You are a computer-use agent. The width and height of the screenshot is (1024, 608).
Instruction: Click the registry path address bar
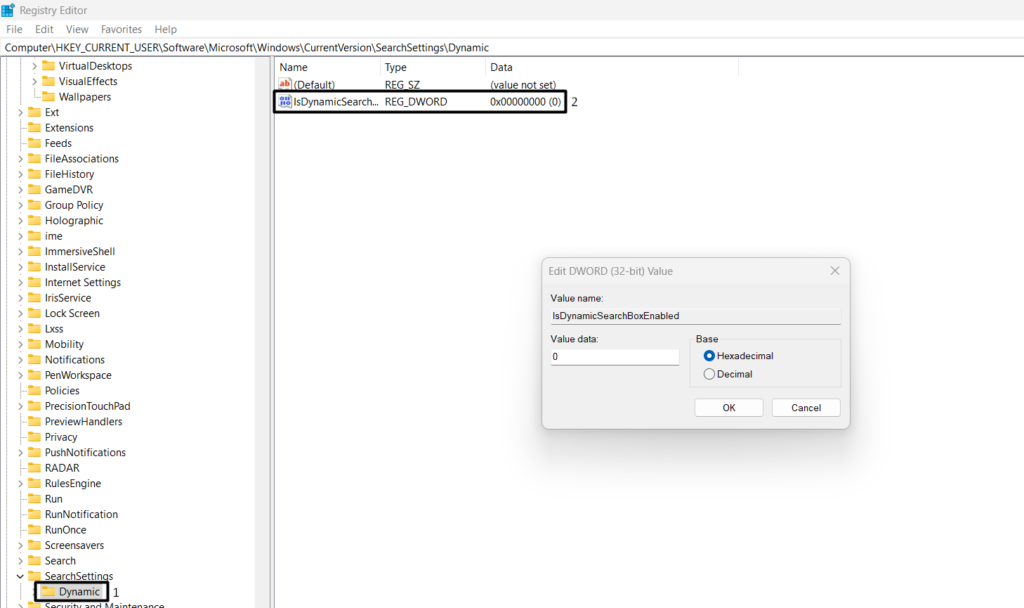pos(512,47)
